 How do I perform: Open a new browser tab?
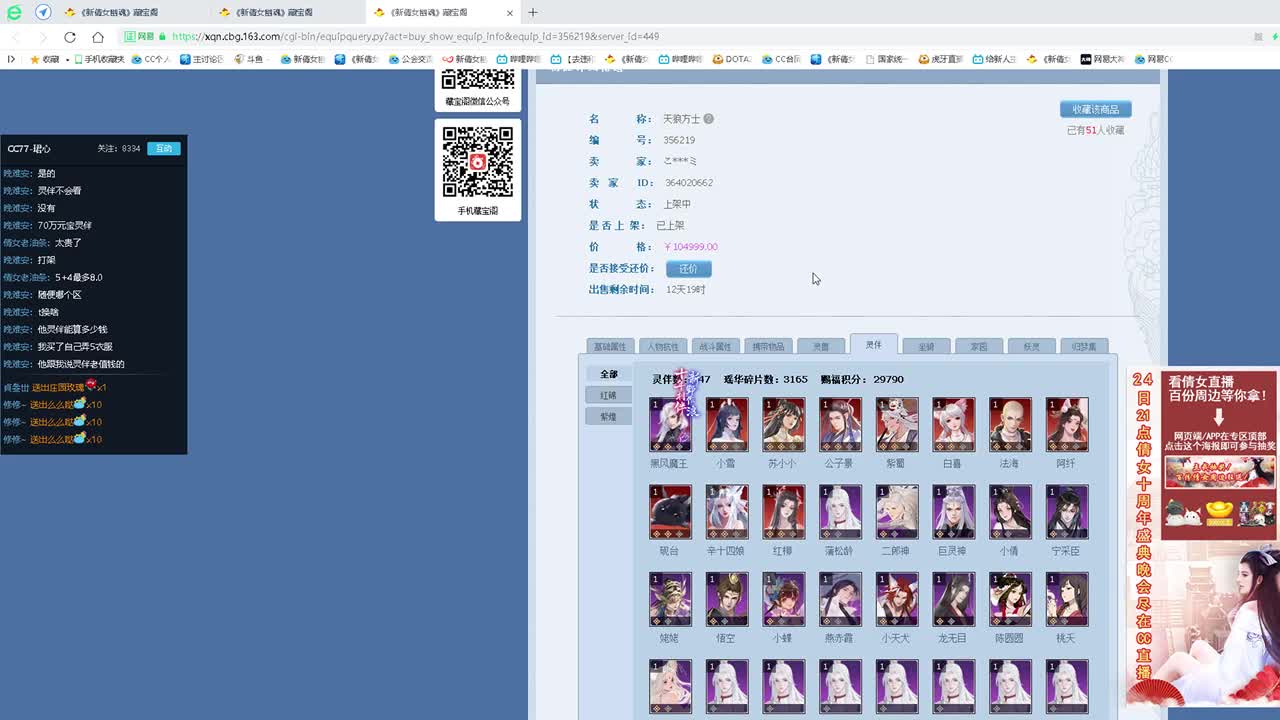pos(533,12)
